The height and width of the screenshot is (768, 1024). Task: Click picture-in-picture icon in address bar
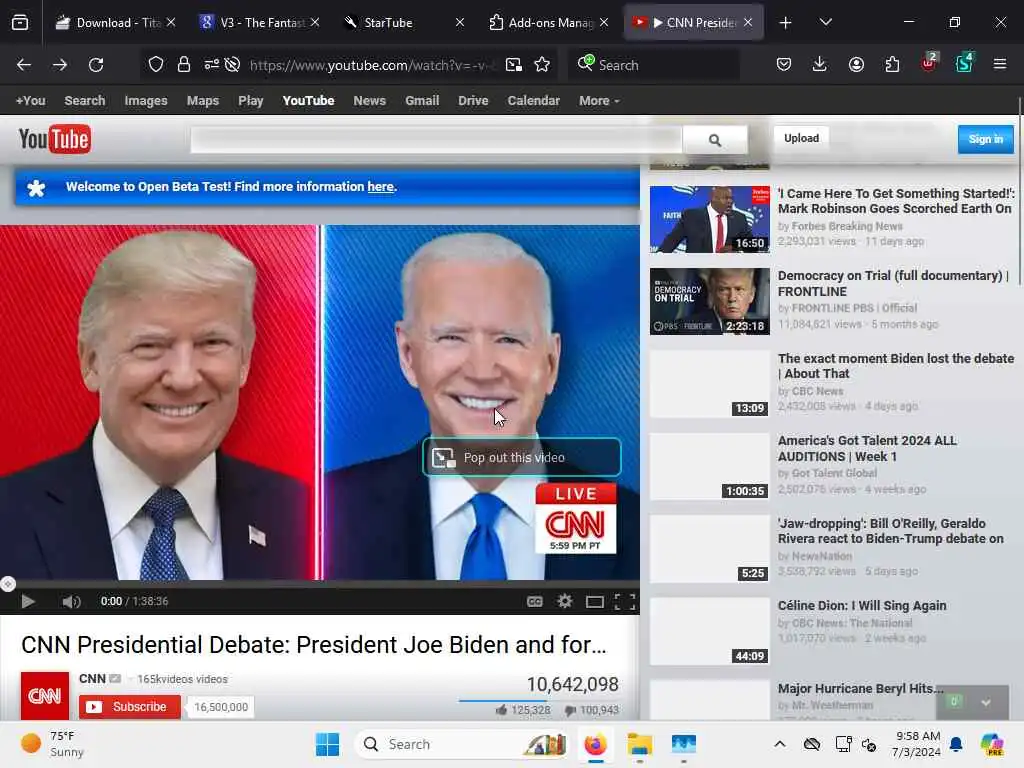point(514,65)
